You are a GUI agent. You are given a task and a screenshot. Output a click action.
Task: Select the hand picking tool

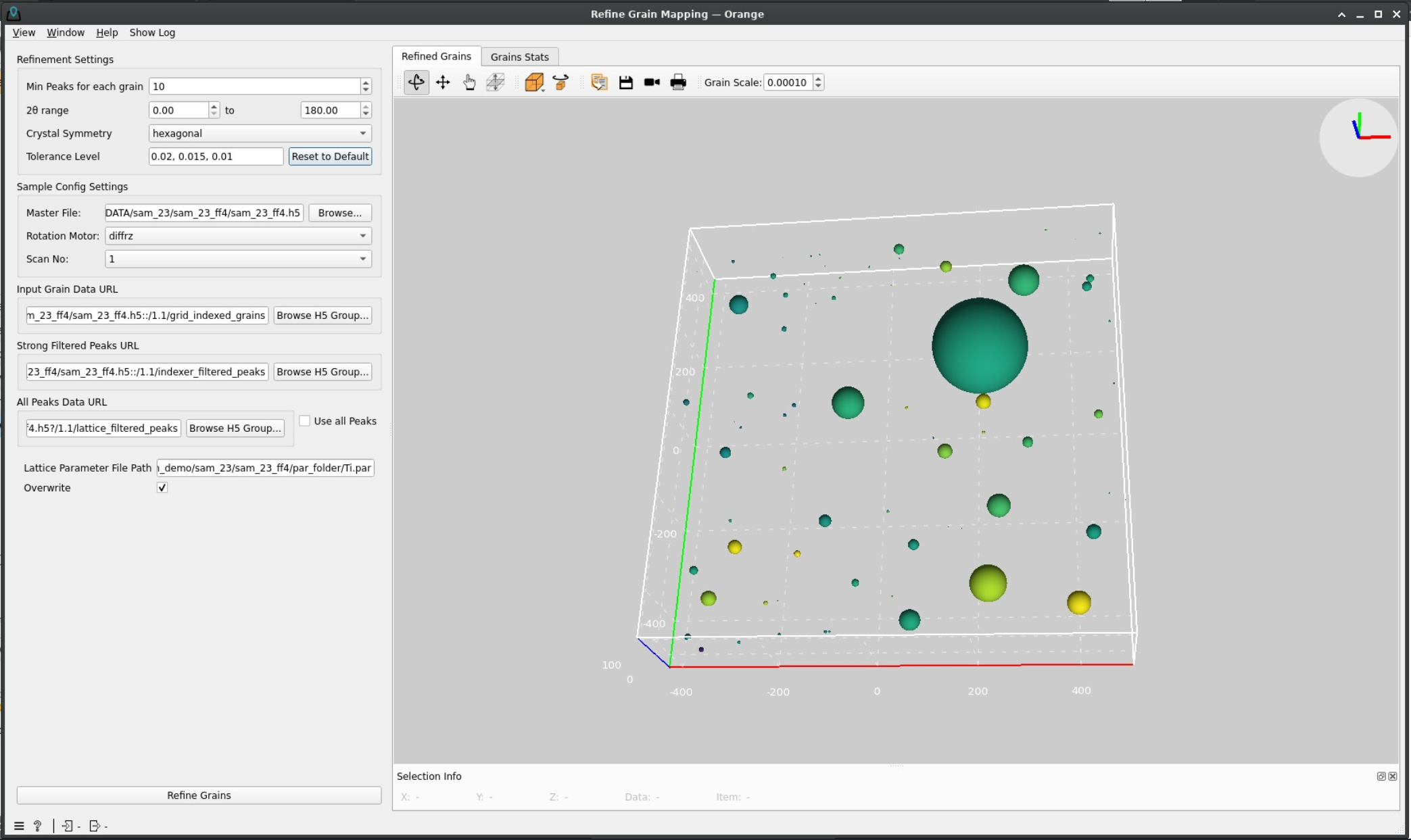click(469, 82)
